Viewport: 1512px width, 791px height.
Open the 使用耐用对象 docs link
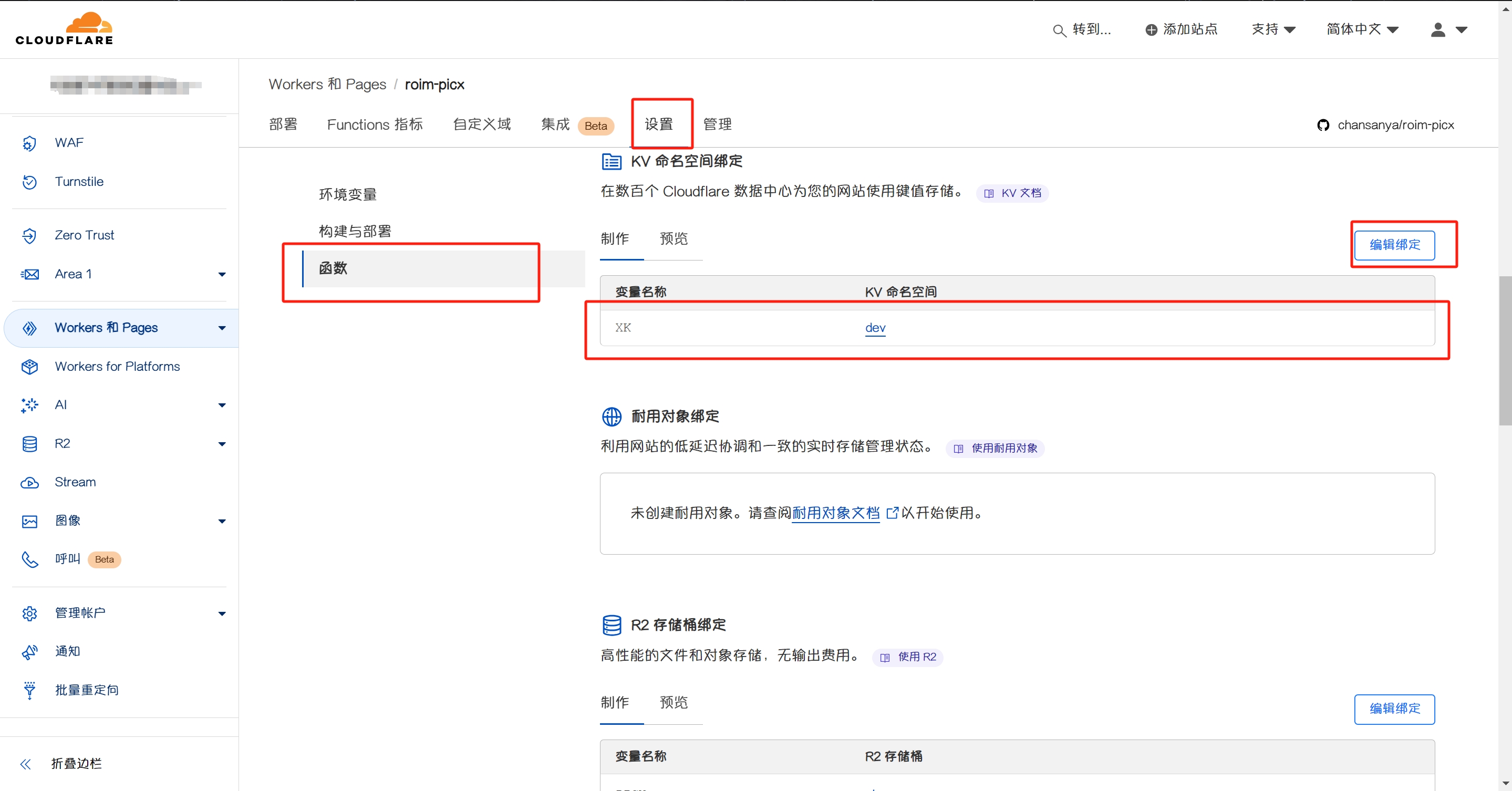click(995, 449)
